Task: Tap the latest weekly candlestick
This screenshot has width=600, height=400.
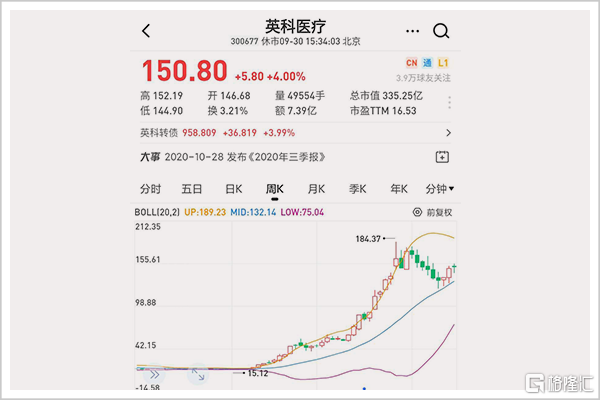Action: click(x=454, y=268)
